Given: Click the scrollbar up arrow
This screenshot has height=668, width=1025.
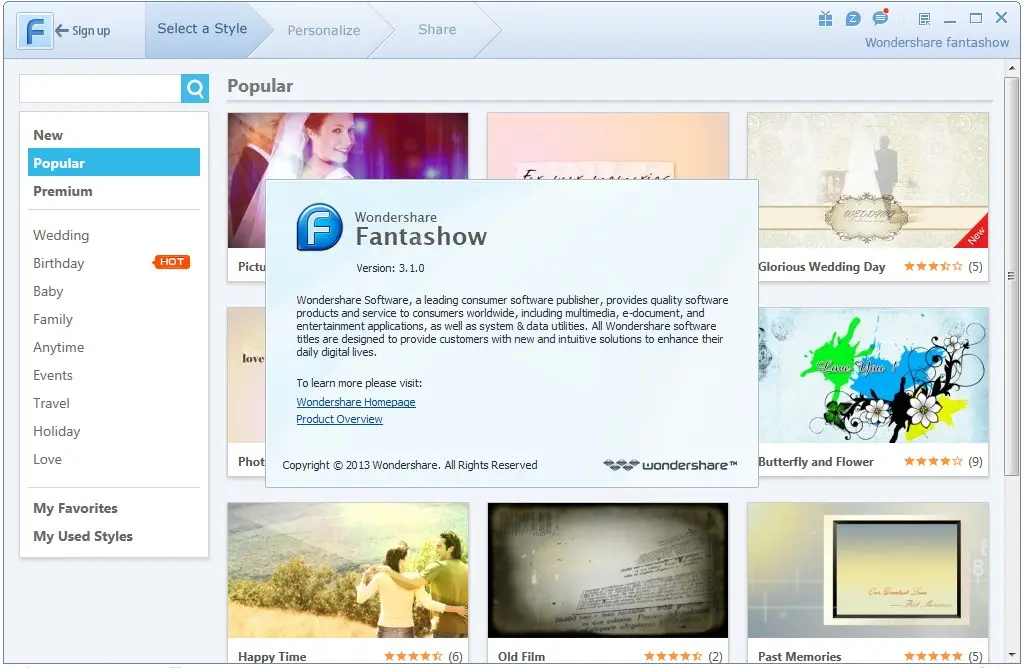Looking at the screenshot, I should [1011, 68].
